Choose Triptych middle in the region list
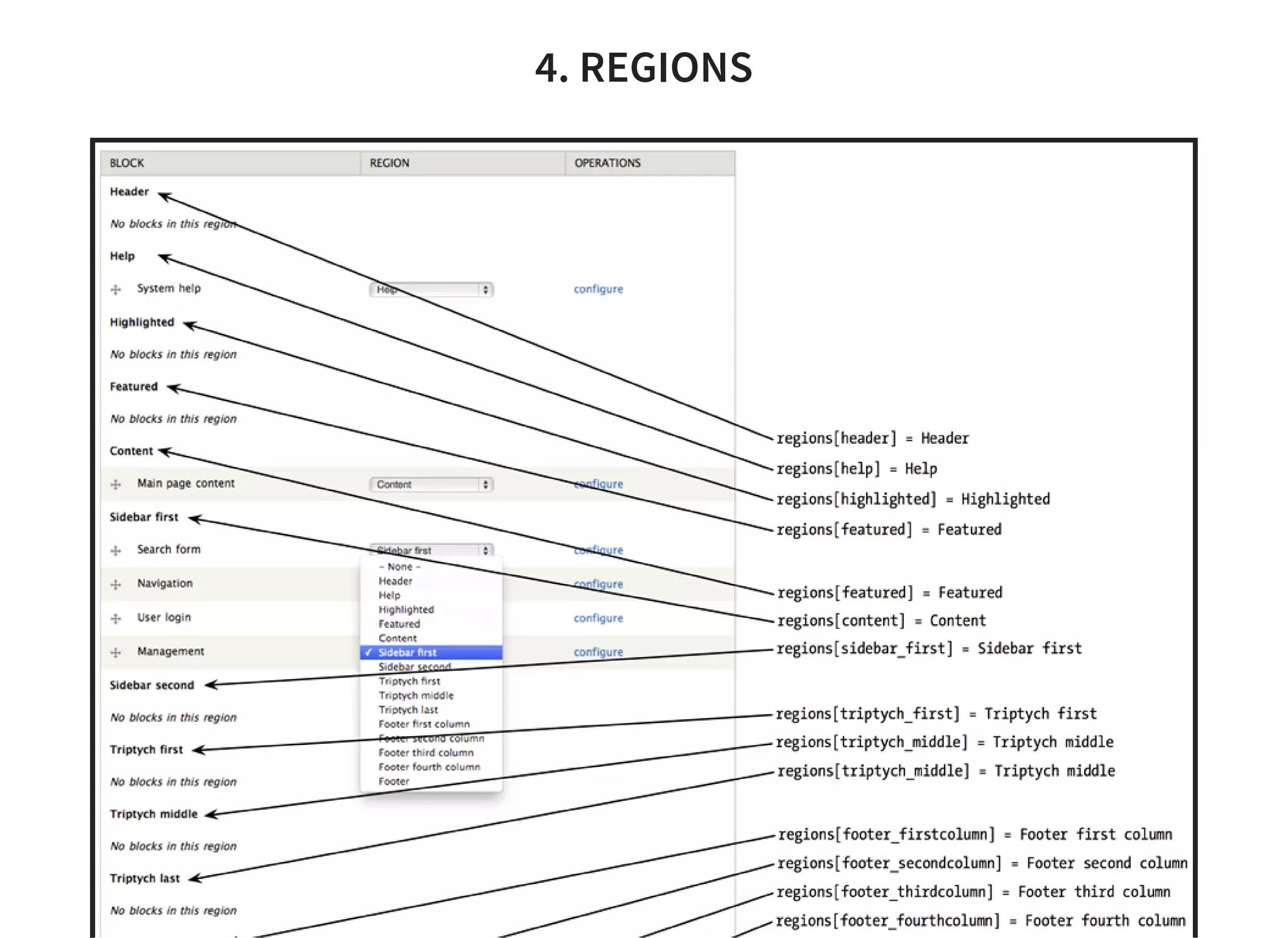Viewport: 1288px width, 938px height. (416, 695)
